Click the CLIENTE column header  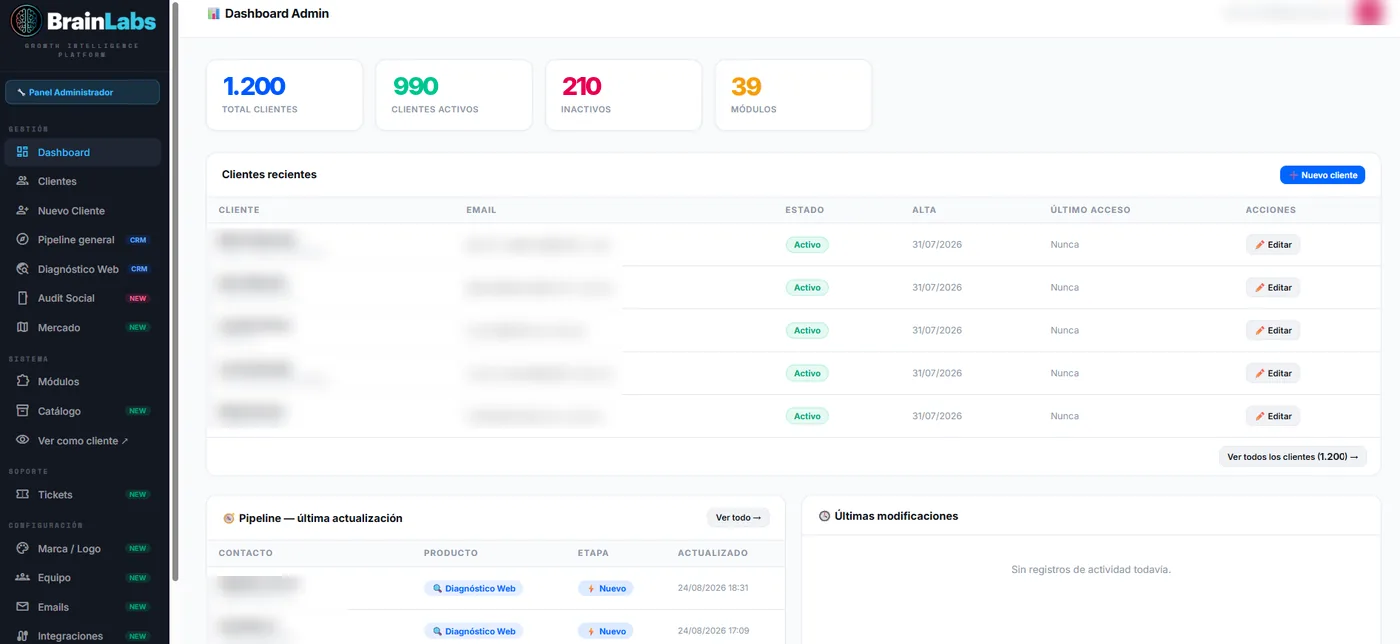point(239,210)
